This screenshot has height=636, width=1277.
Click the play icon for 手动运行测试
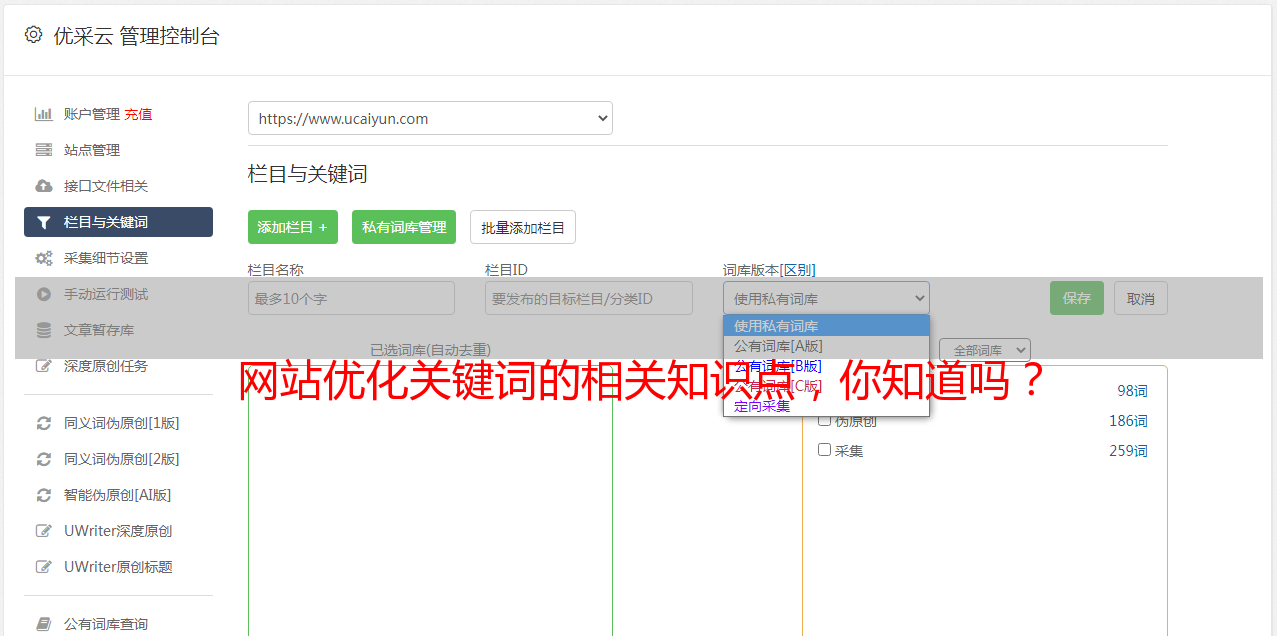pos(43,294)
